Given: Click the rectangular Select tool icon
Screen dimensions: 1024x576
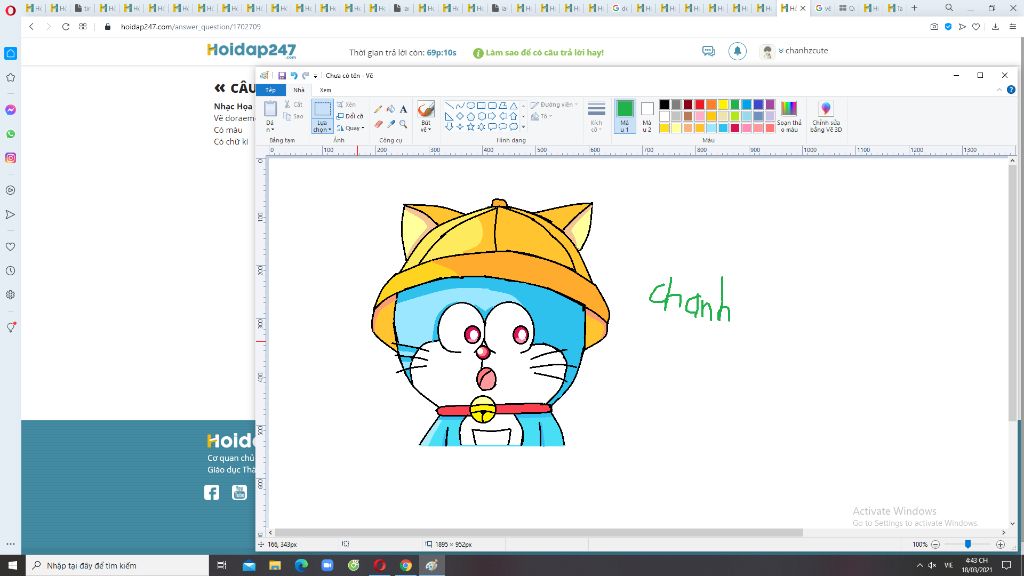Looking at the screenshot, I should (322, 109).
